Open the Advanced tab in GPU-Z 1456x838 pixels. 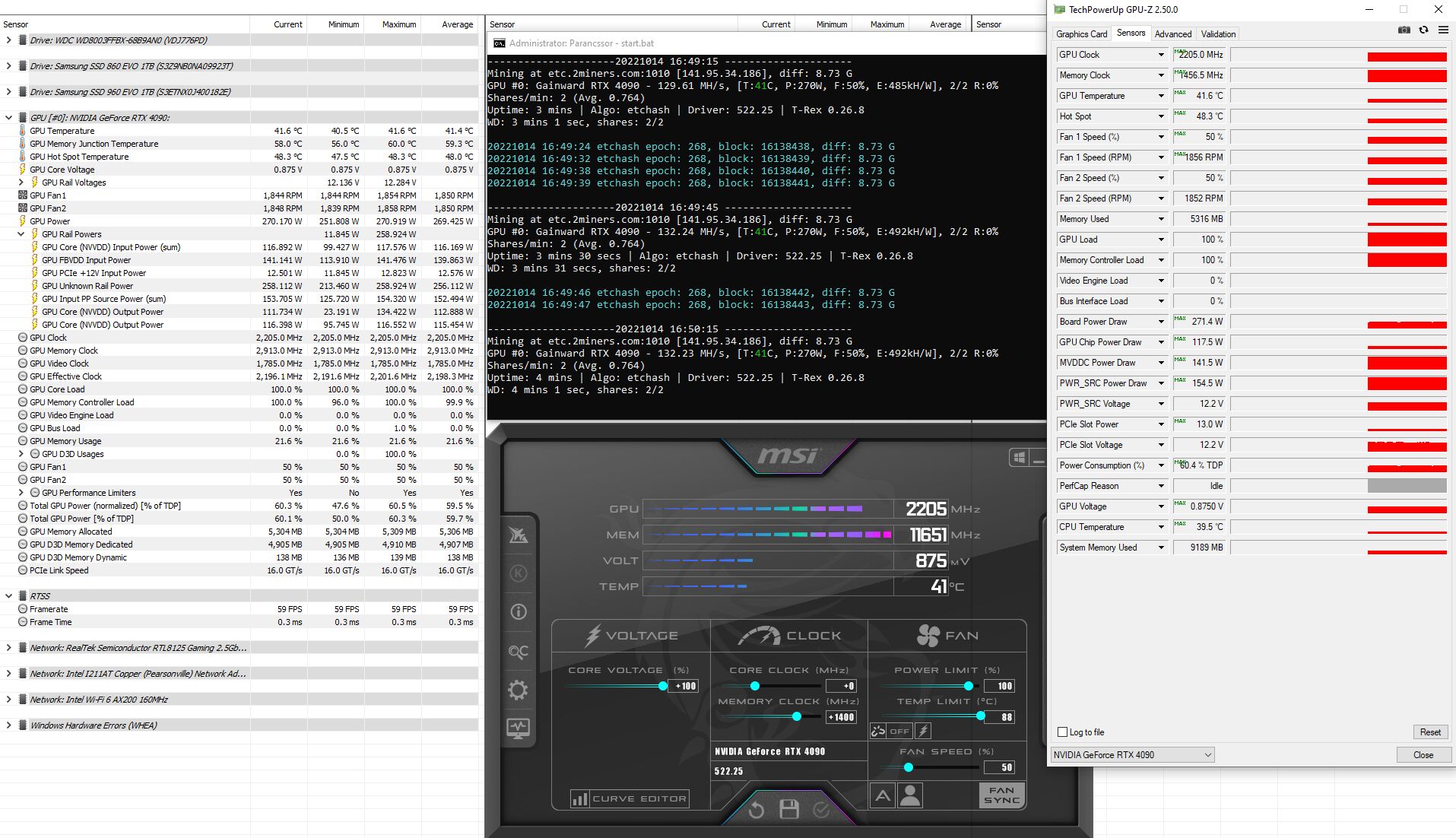point(1172,34)
